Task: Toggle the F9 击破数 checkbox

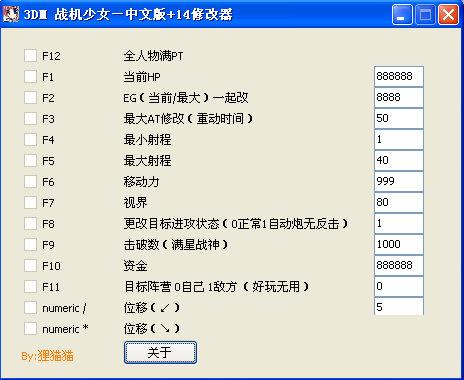Action: pos(30,245)
